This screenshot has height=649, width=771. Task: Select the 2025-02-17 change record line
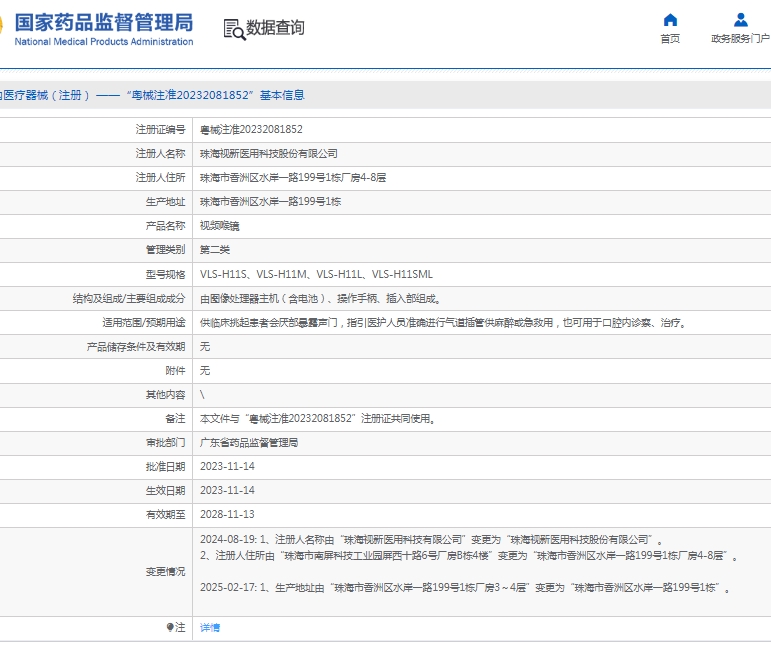[x=465, y=588]
